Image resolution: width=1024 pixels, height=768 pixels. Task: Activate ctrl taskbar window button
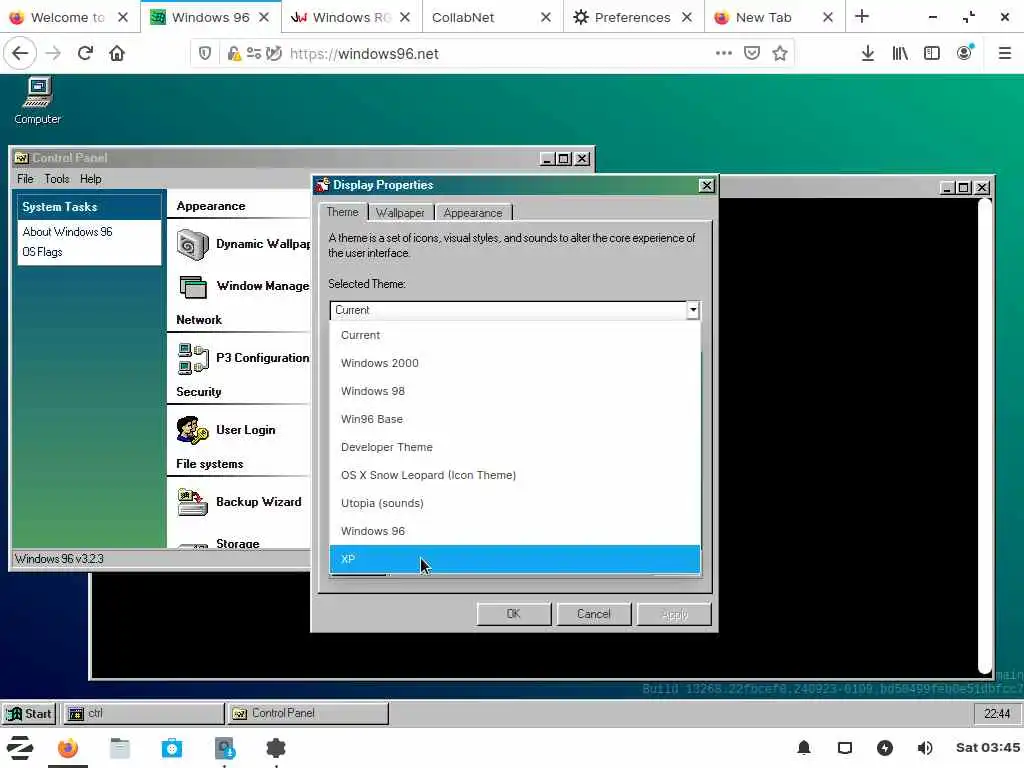pos(144,714)
